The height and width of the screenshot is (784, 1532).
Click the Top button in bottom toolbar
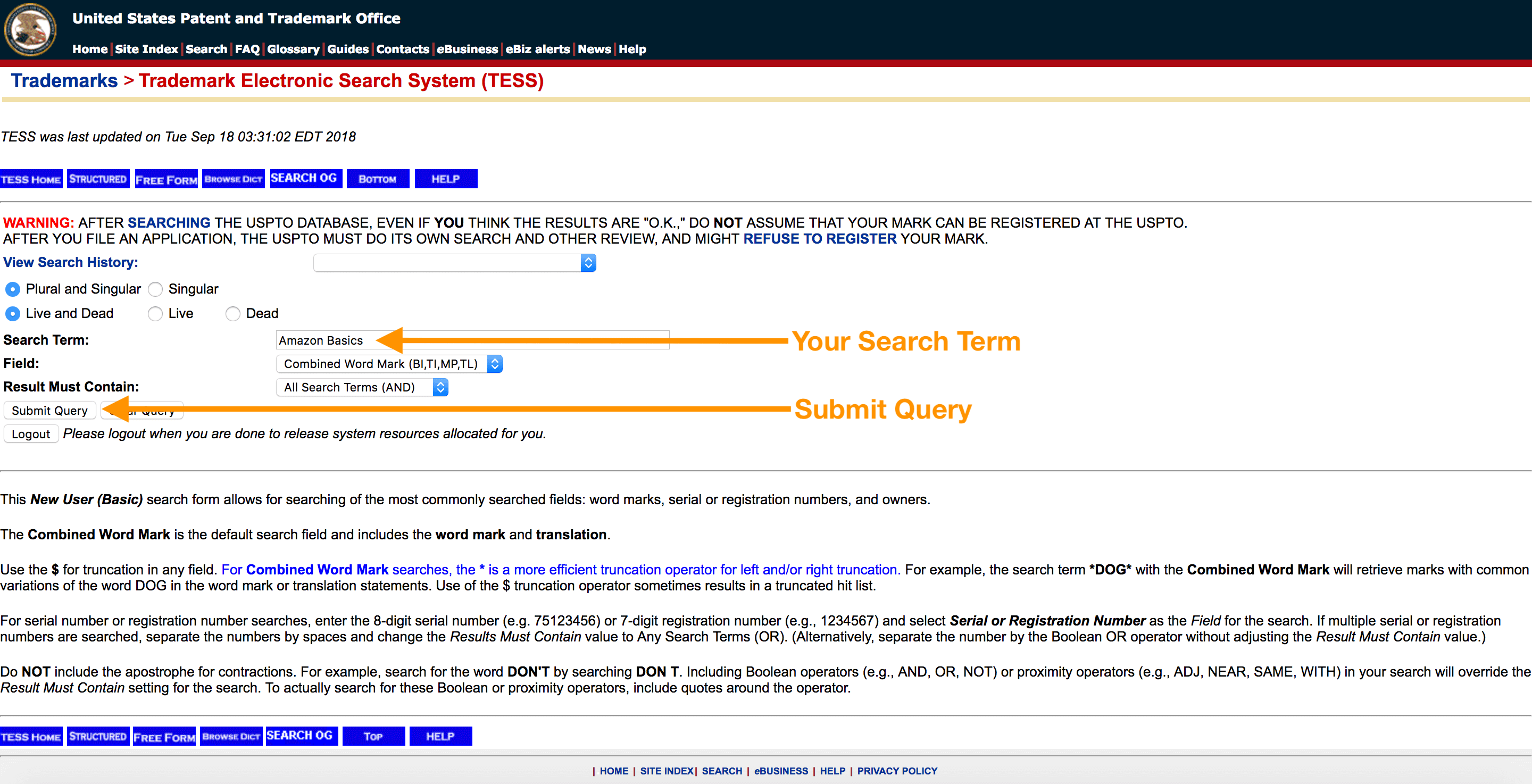tap(373, 737)
